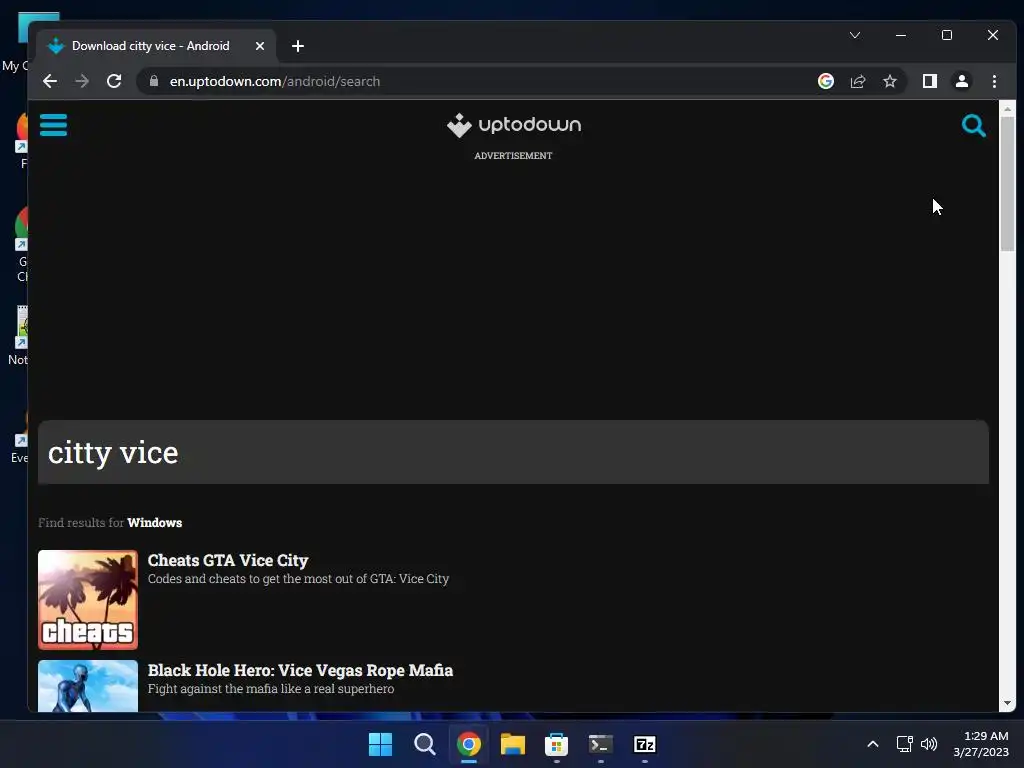The width and height of the screenshot is (1024, 768).
Task: Open Cheats GTA Vice City title
Action: 228,560
